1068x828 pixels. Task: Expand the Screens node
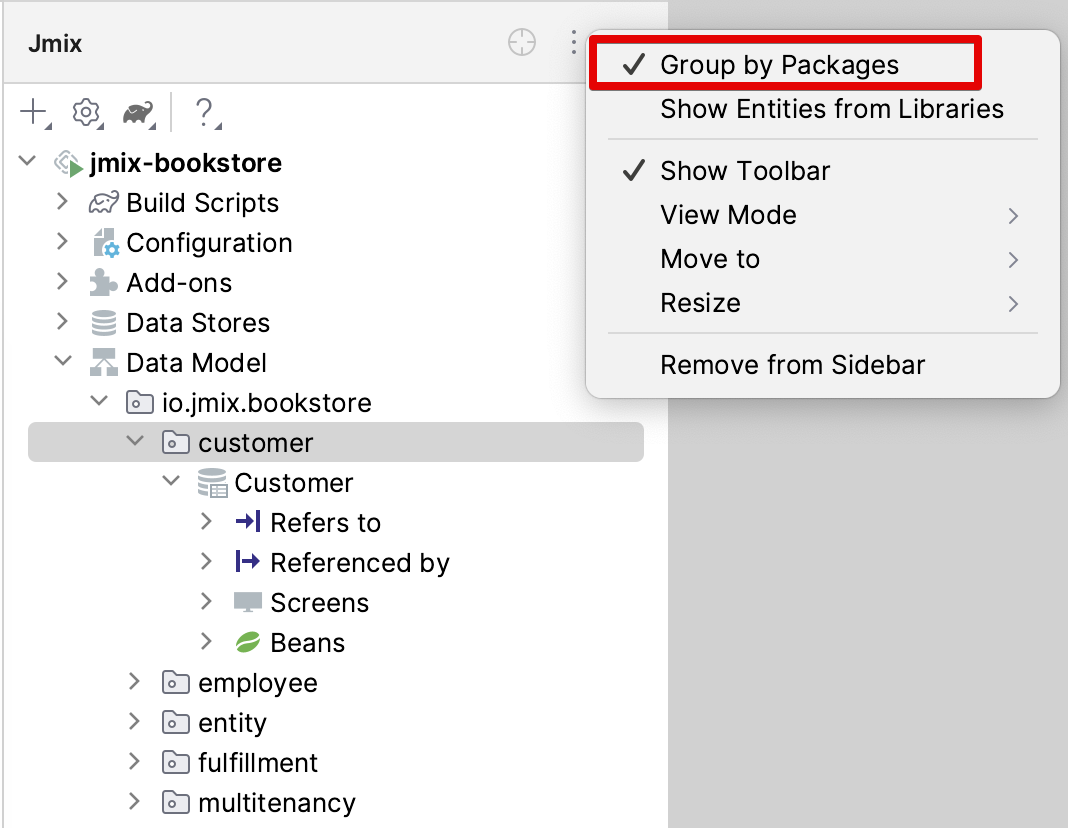(206, 601)
